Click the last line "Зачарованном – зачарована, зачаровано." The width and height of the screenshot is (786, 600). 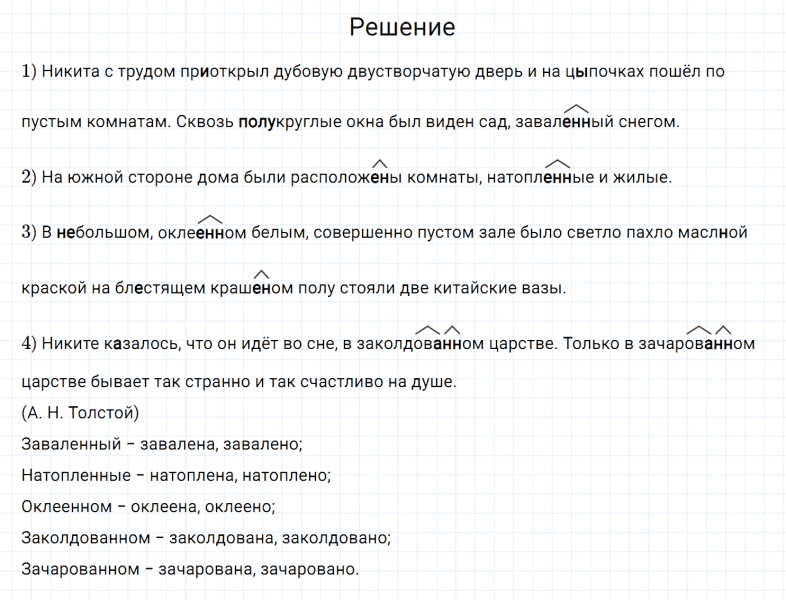pyautogui.click(x=189, y=569)
